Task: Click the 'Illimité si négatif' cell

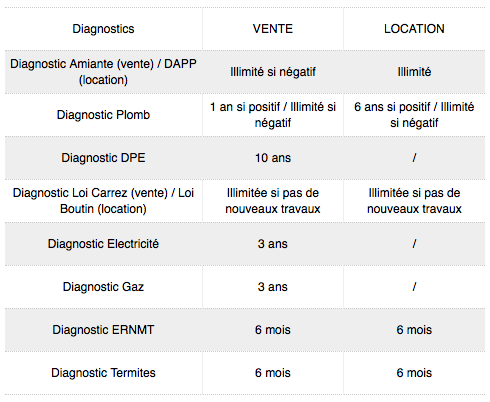Action: point(273,72)
